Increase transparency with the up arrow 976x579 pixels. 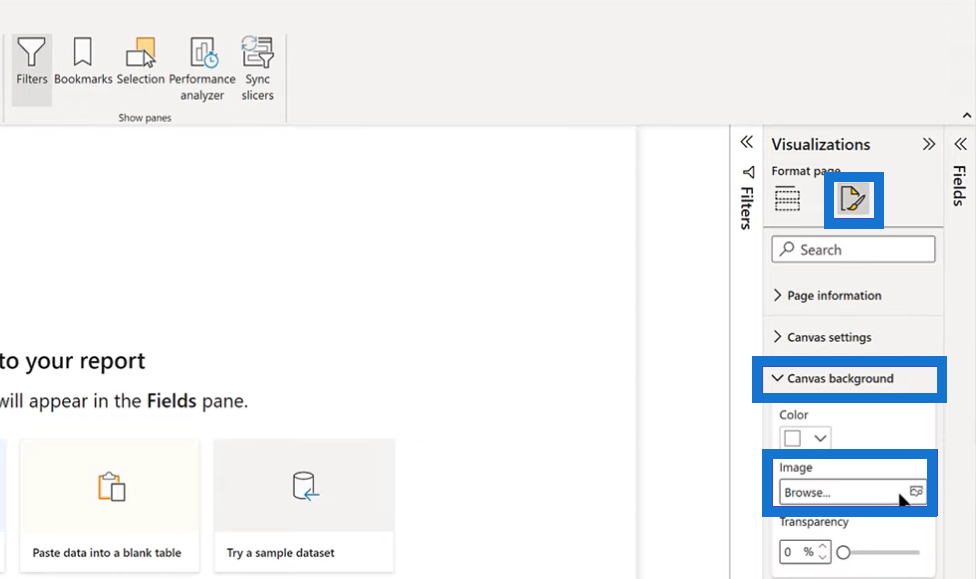click(823, 547)
